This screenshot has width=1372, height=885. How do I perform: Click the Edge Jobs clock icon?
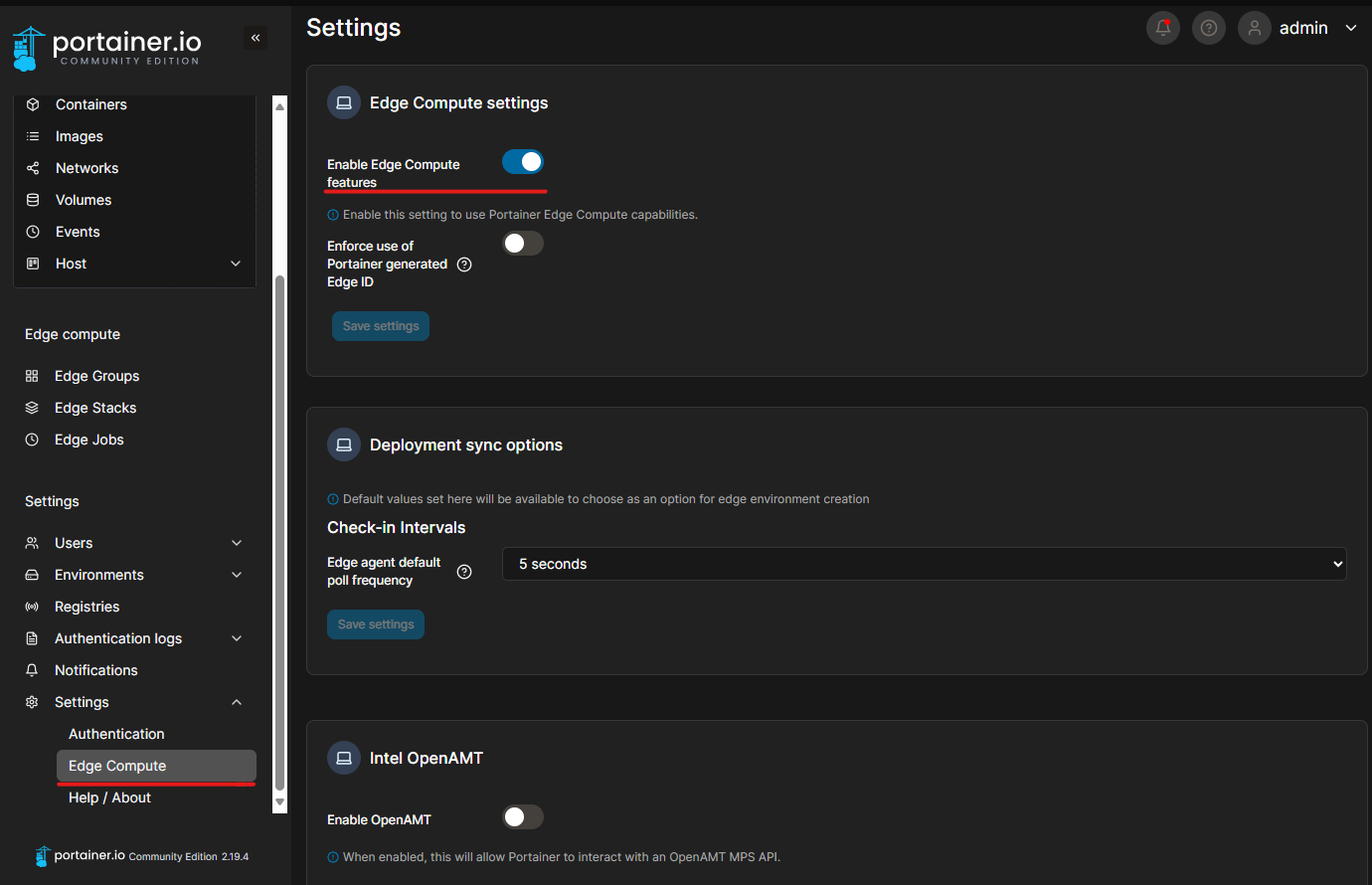click(32, 440)
